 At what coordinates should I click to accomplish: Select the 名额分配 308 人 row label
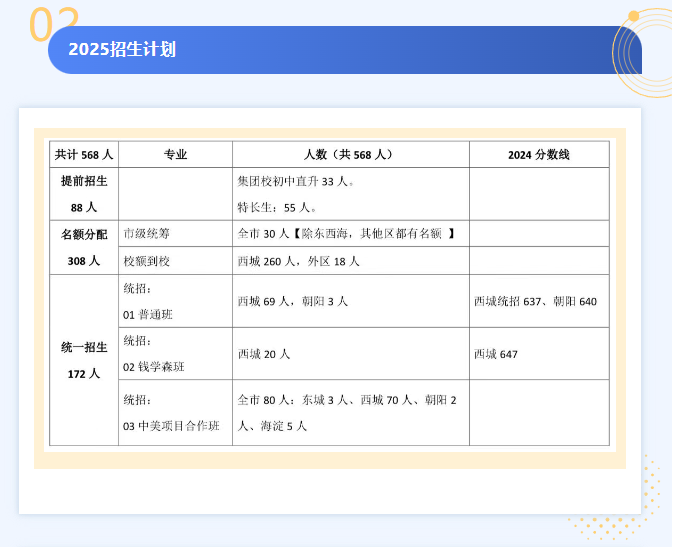tap(84, 248)
